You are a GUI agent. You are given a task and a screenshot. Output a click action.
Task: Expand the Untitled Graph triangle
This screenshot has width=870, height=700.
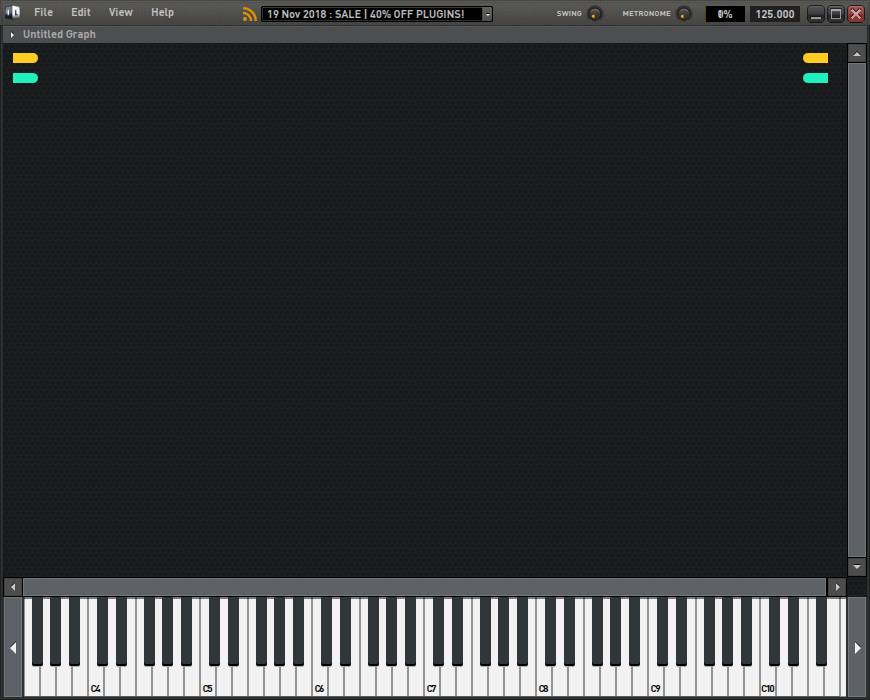pos(12,34)
